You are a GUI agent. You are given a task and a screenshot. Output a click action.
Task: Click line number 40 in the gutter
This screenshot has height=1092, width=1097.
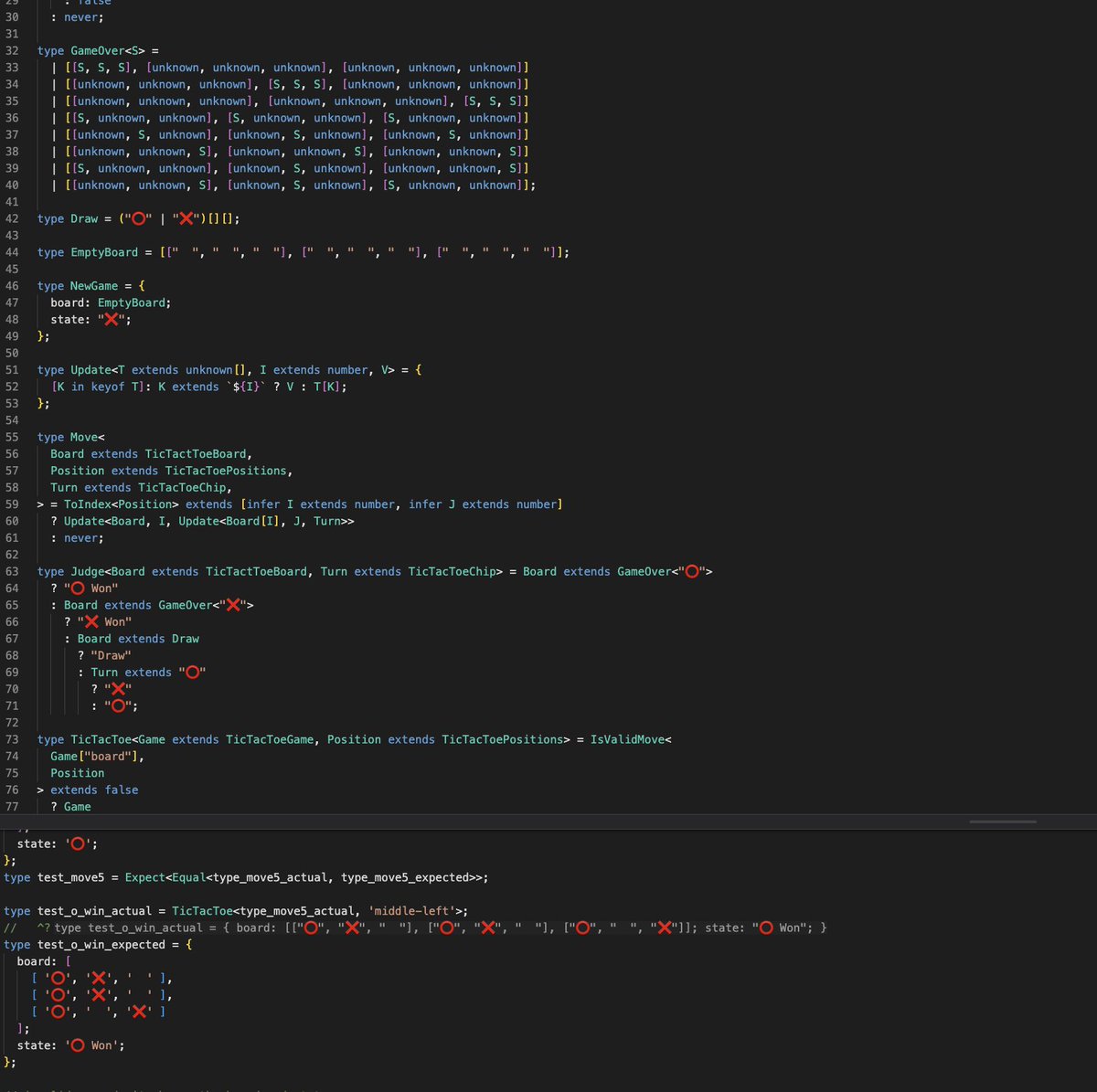12,185
